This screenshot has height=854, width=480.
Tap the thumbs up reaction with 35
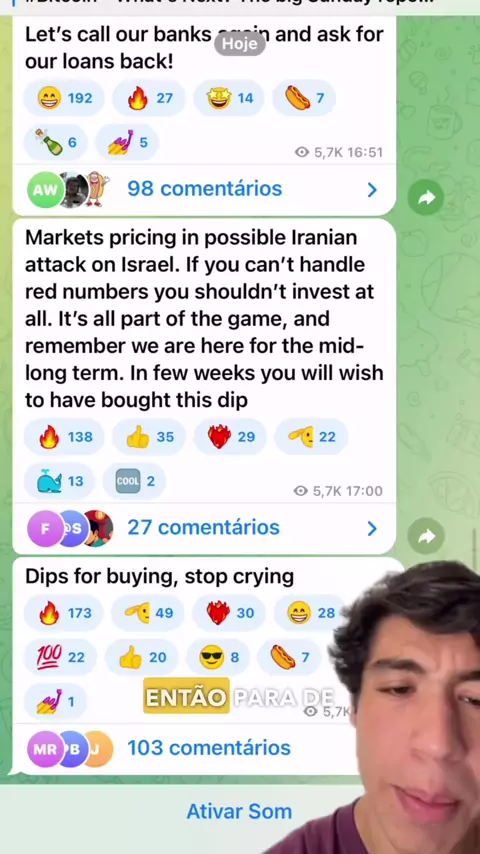(x=149, y=437)
